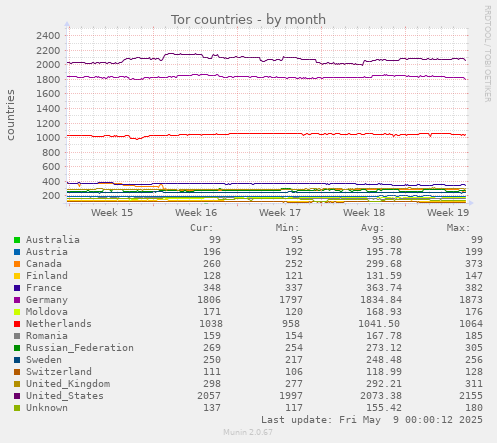Click the Switzerland brown legend swatch
This screenshot has width=497, height=443.
pos(17,372)
